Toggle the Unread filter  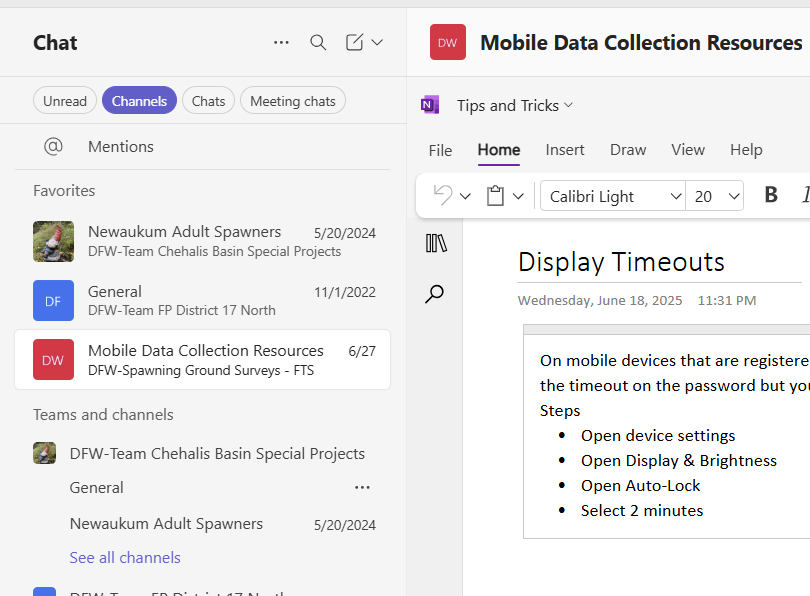point(64,100)
